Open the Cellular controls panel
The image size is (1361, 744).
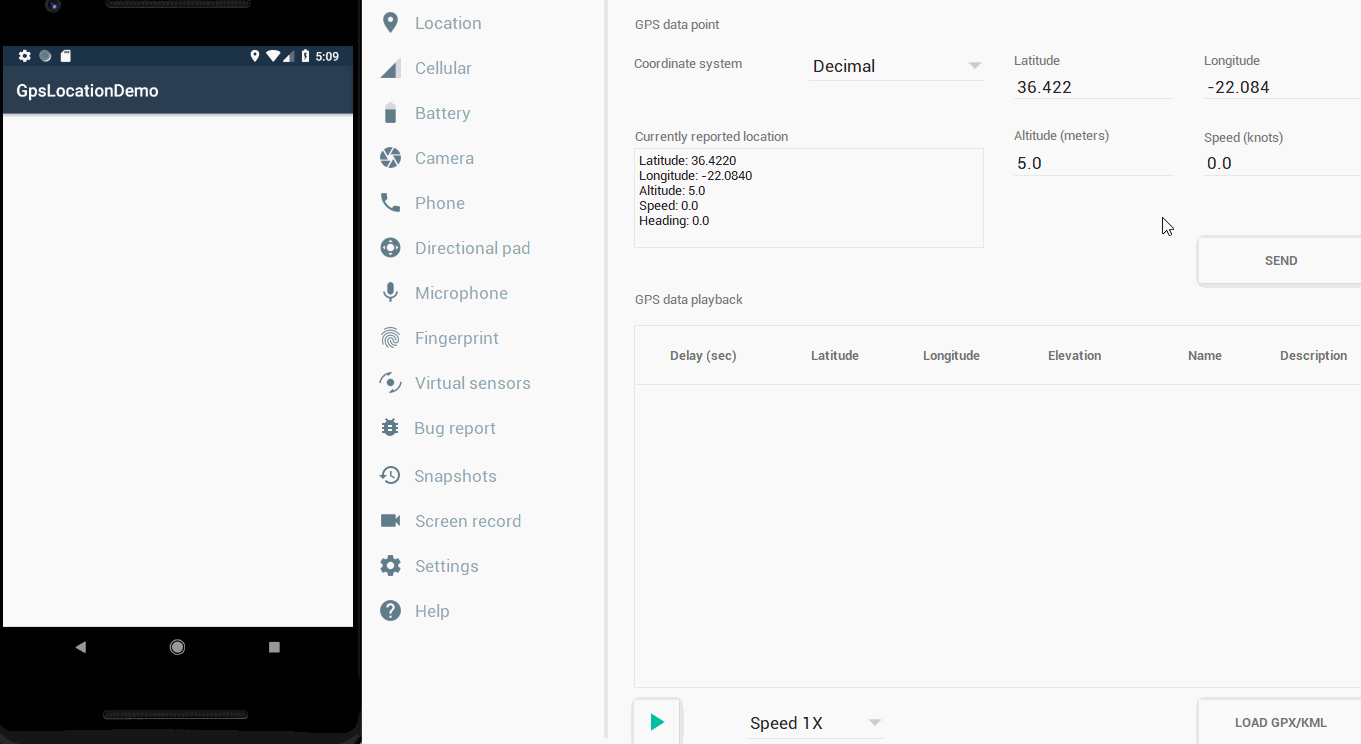pyautogui.click(x=443, y=67)
